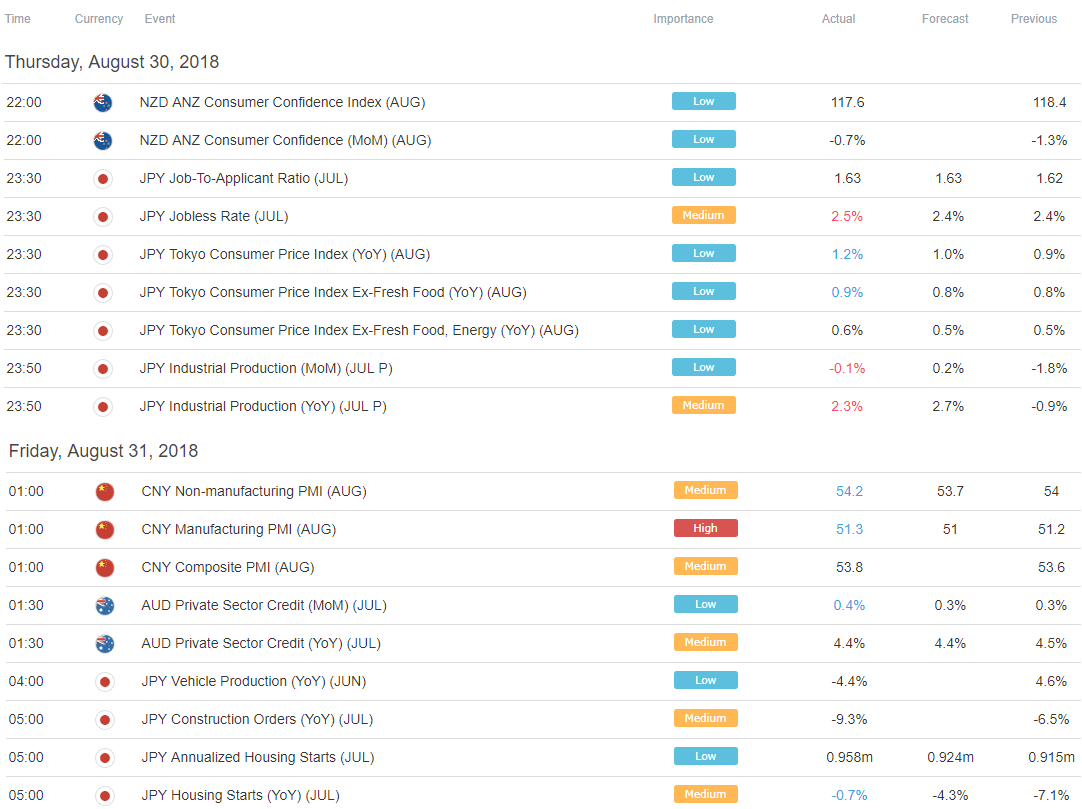Click the AUD flag beside Private Sector Credit (MoM)
The image size is (1082, 809).
tap(103, 604)
